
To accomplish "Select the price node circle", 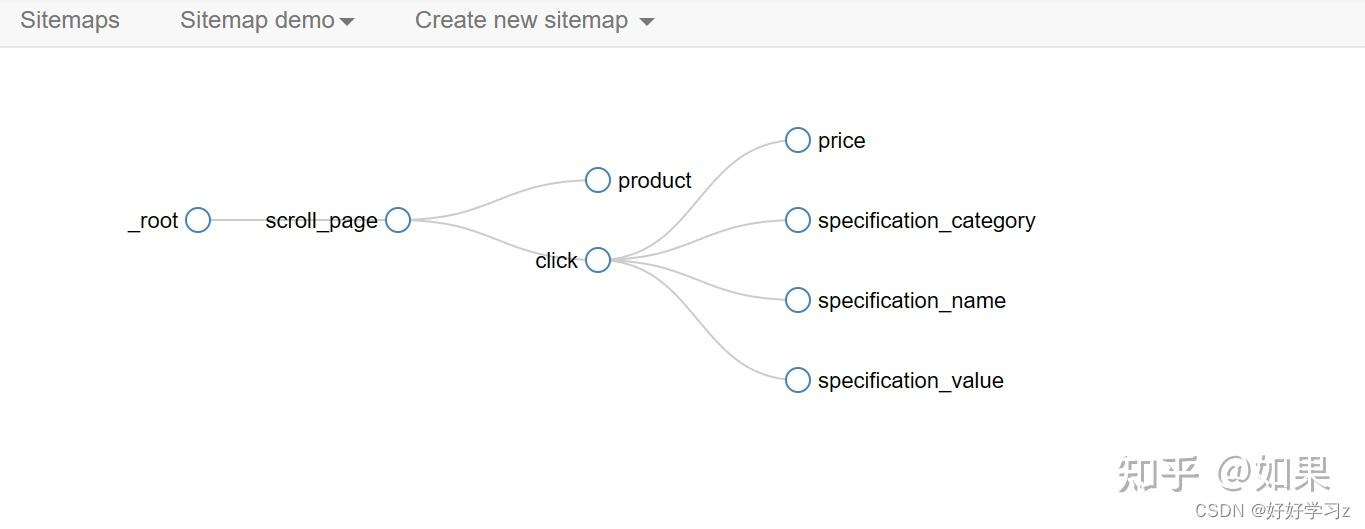I will [x=797, y=140].
